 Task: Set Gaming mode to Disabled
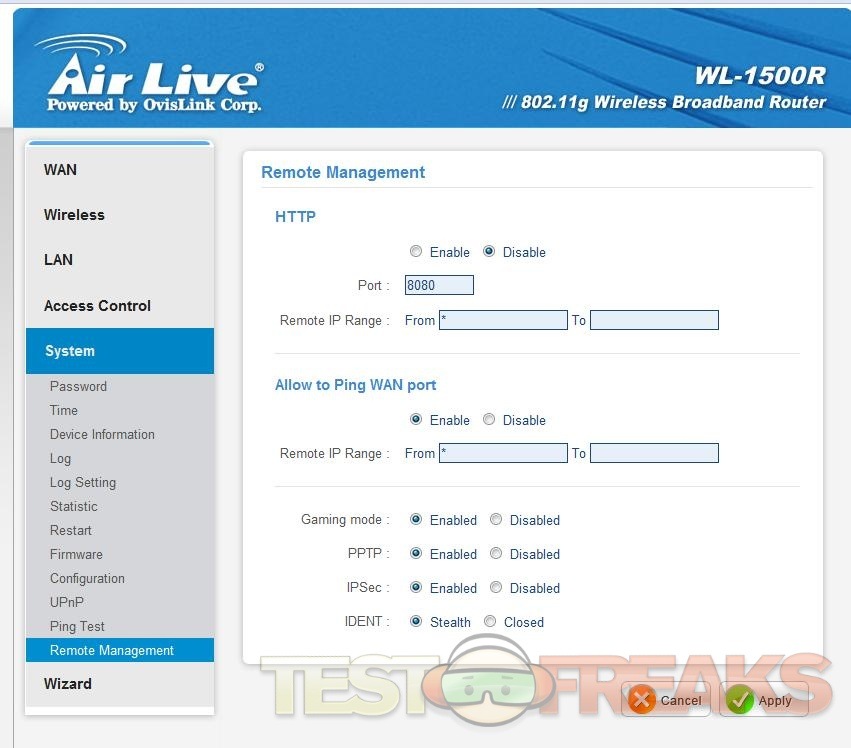pos(496,520)
